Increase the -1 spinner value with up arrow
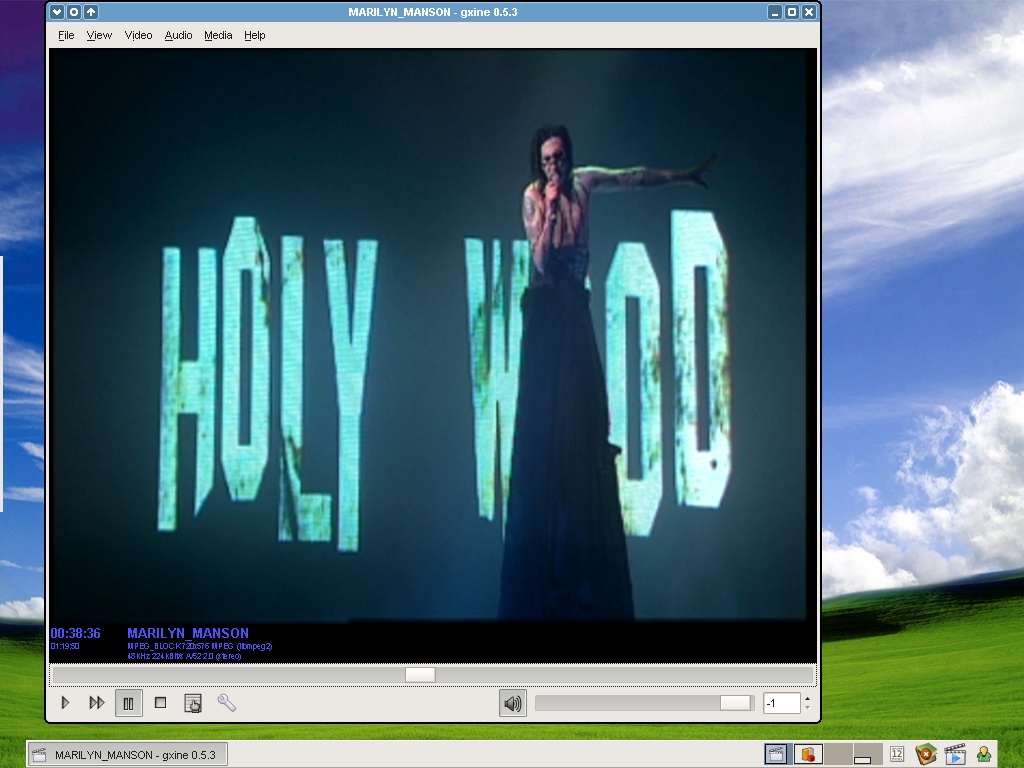Screen dimensions: 1024x768 pos(808,699)
